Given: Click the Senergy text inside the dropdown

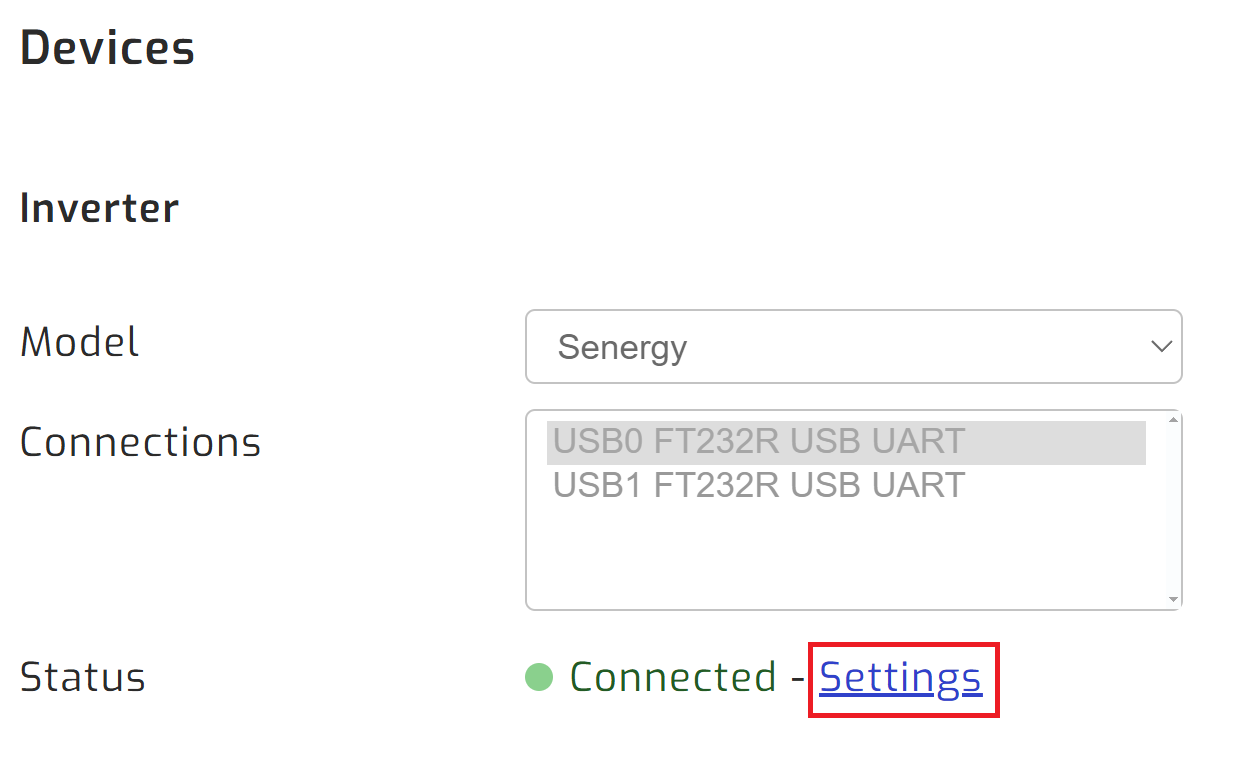Looking at the screenshot, I should (x=622, y=347).
